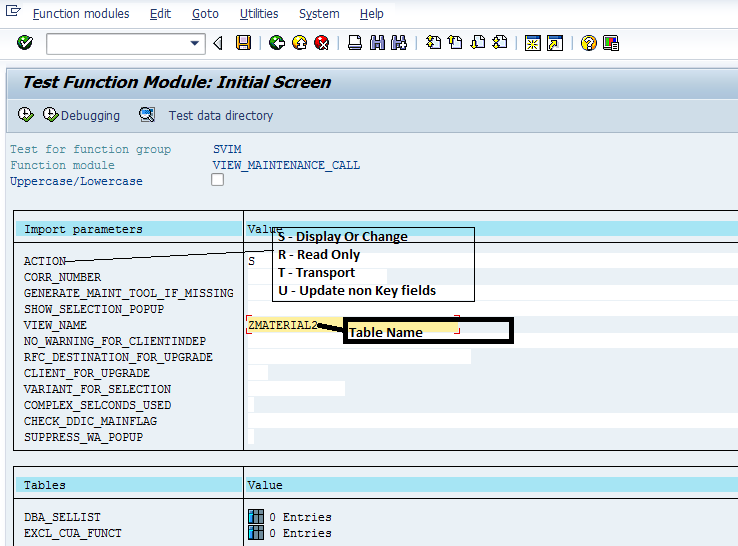Click the CHECK_DDIC_MAINFLAG value field

(x=492, y=421)
